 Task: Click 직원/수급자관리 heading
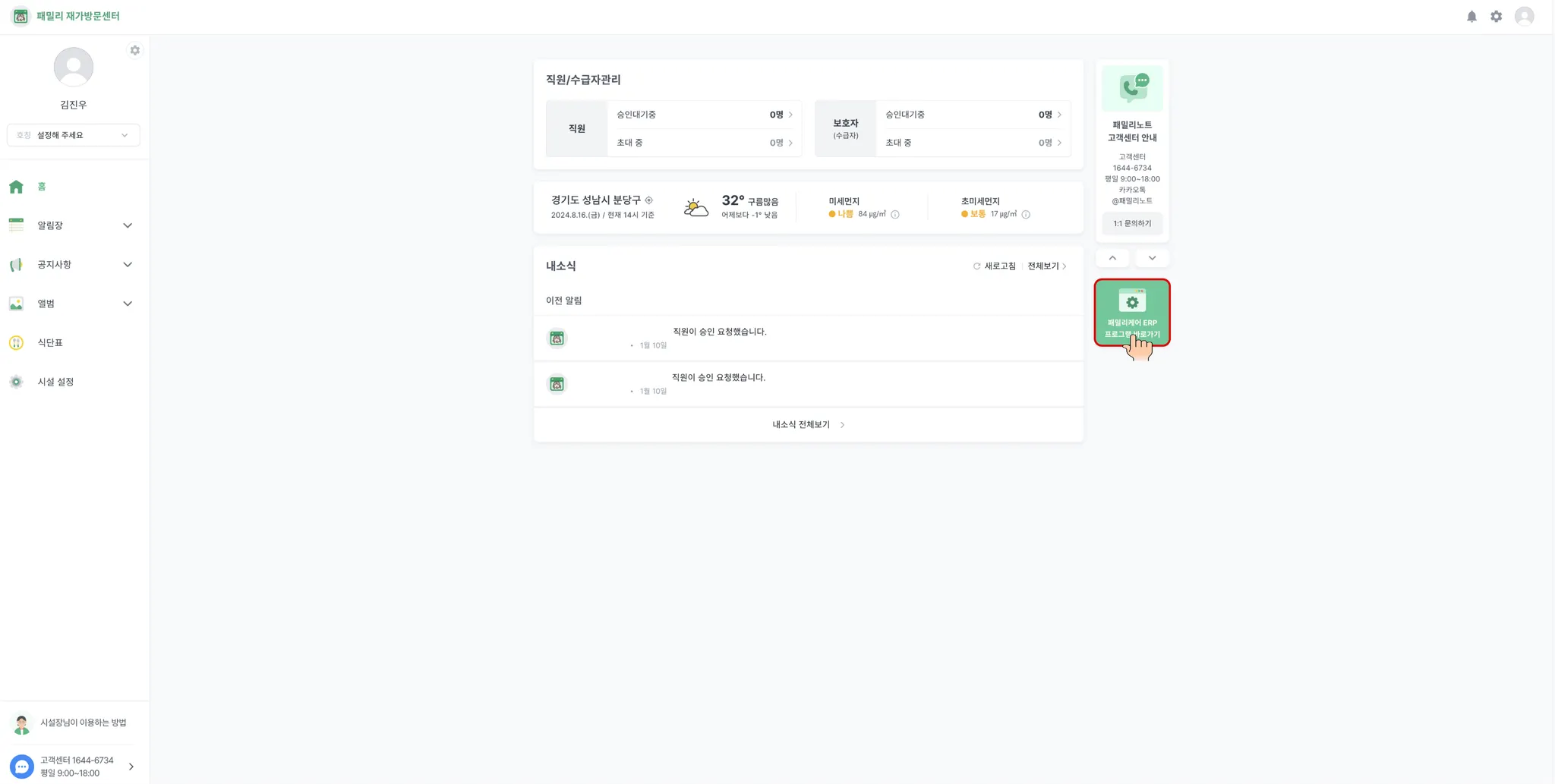tap(583, 80)
